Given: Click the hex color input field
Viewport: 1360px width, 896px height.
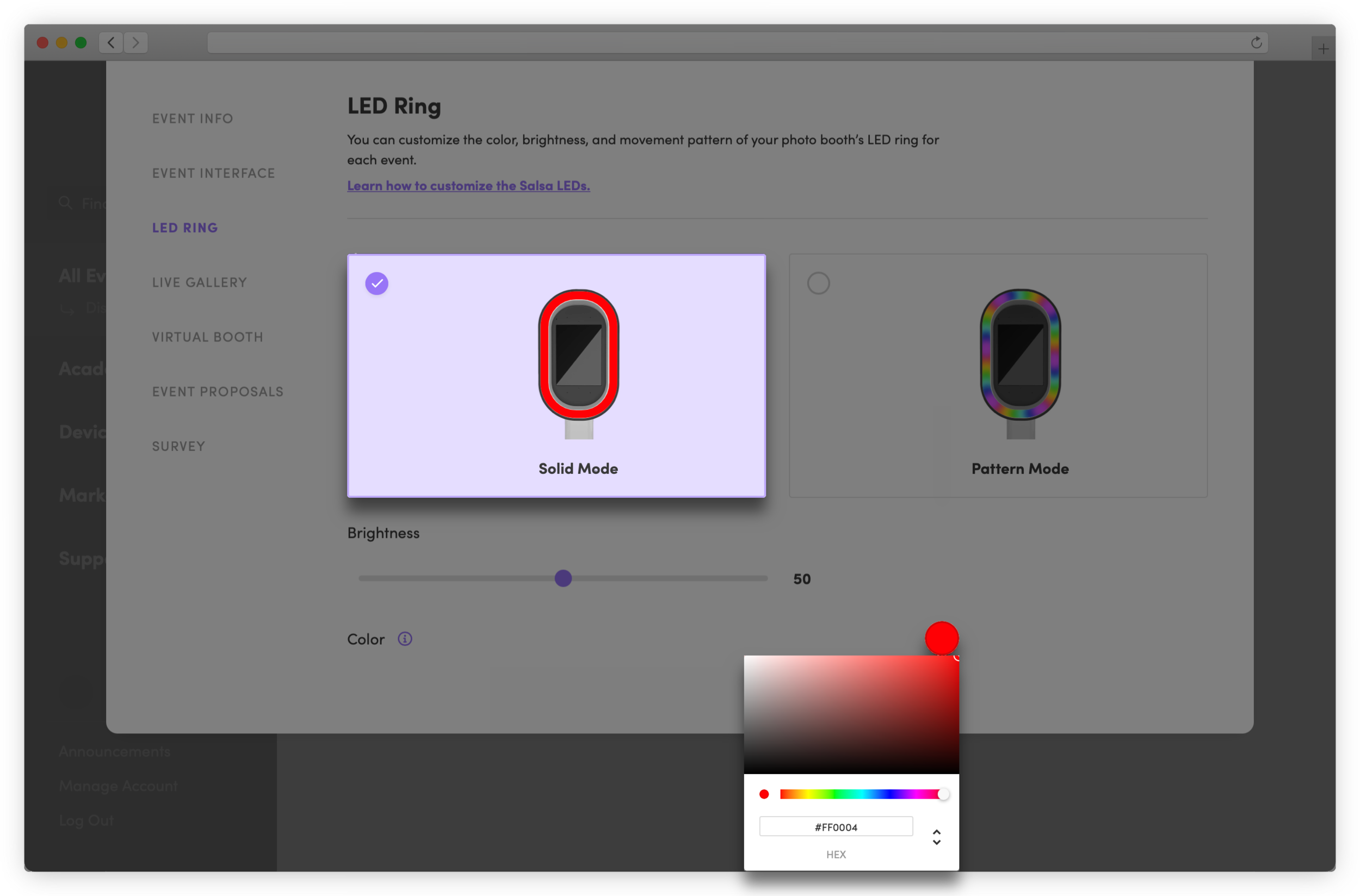Looking at the screenshot, I should 836,826.
